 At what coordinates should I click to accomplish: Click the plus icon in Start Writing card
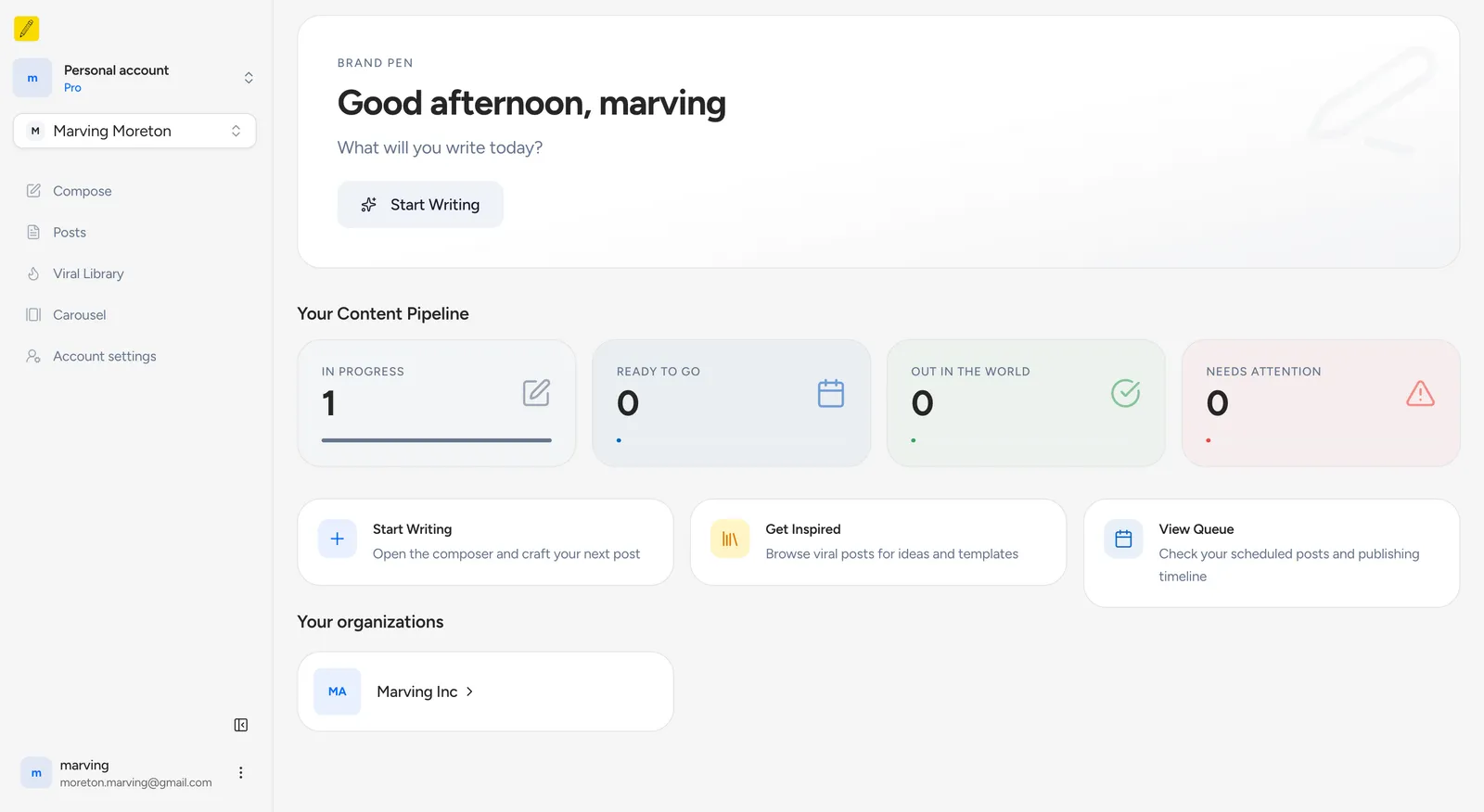[338, 539]
